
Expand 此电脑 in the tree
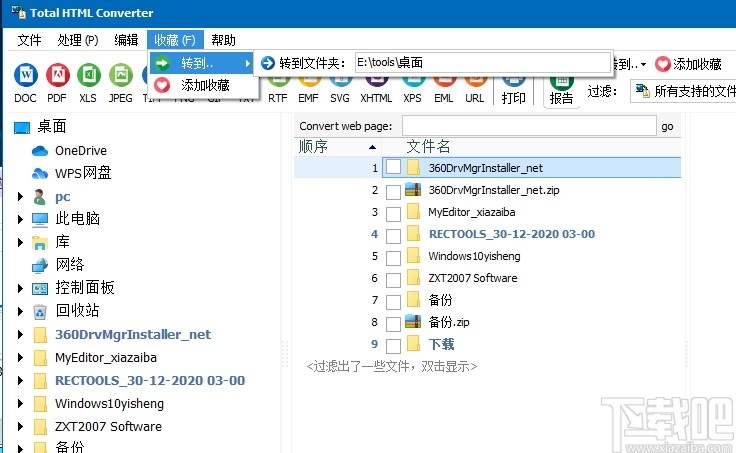(20, 219)
